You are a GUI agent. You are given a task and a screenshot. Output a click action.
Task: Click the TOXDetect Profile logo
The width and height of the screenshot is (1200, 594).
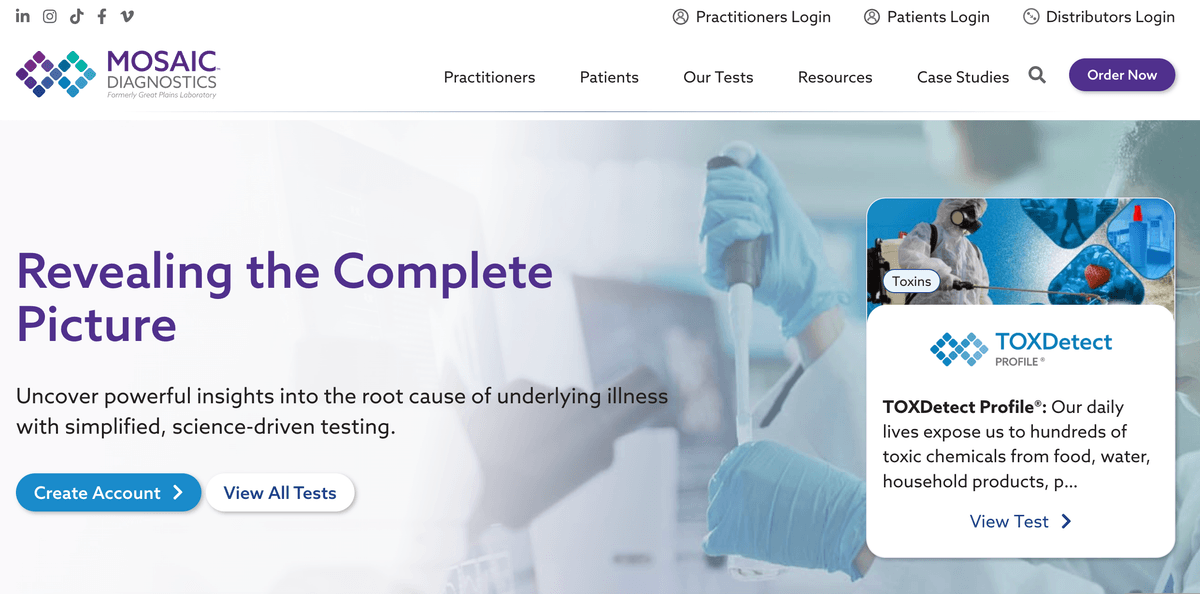click(x=1020, y=348)
